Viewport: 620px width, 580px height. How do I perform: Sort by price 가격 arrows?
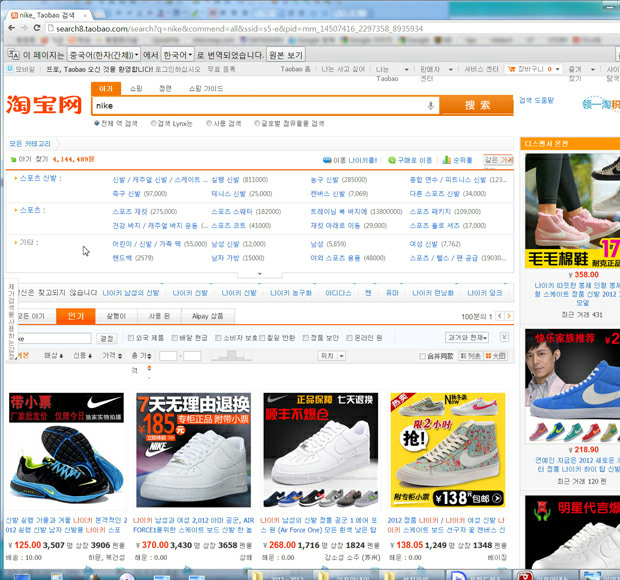coord(120,356)
